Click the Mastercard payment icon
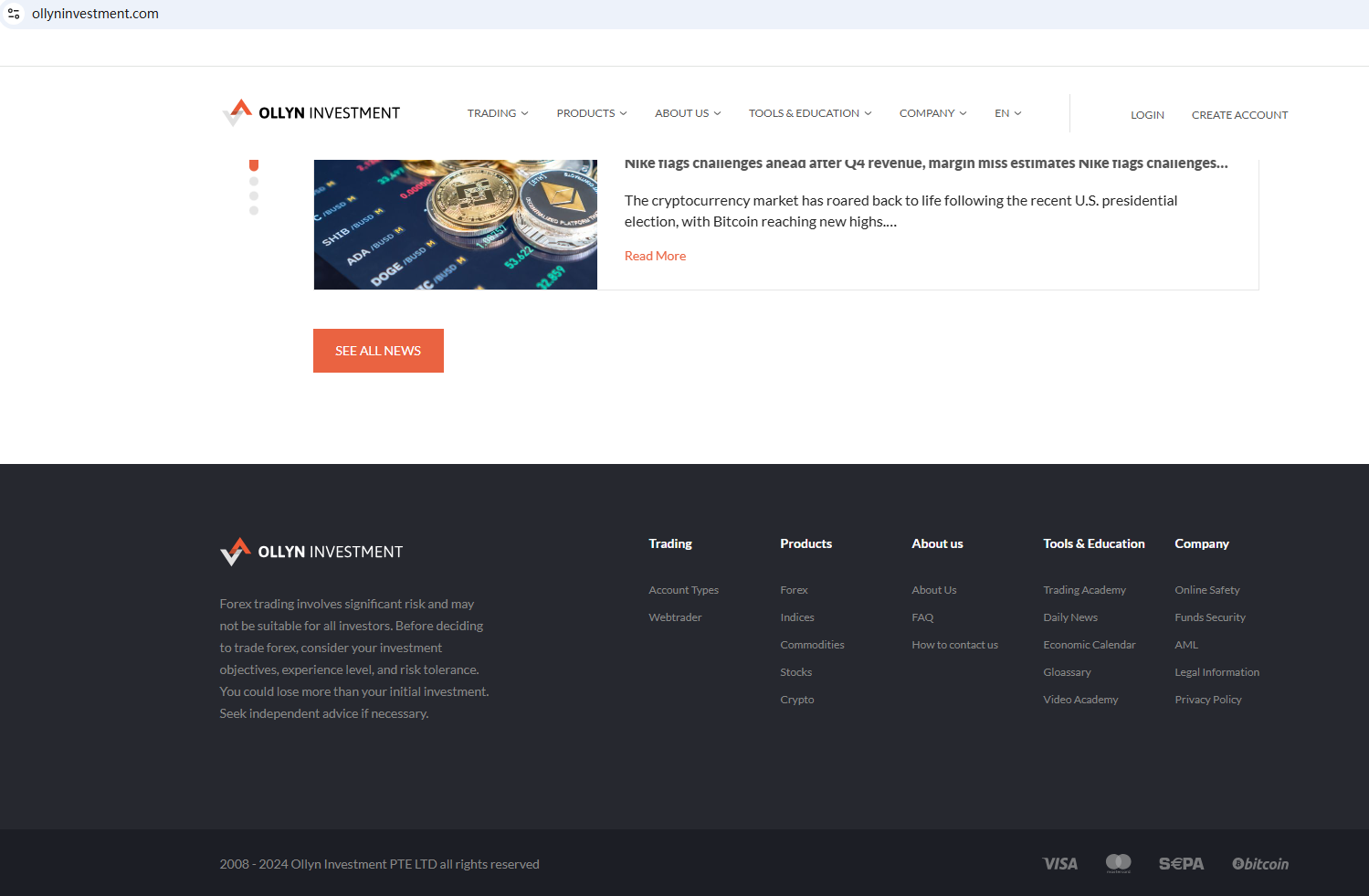Image resolution: width=1369 pixels, height=896 pixels. pyautogui.click(x=1119, y=863)
